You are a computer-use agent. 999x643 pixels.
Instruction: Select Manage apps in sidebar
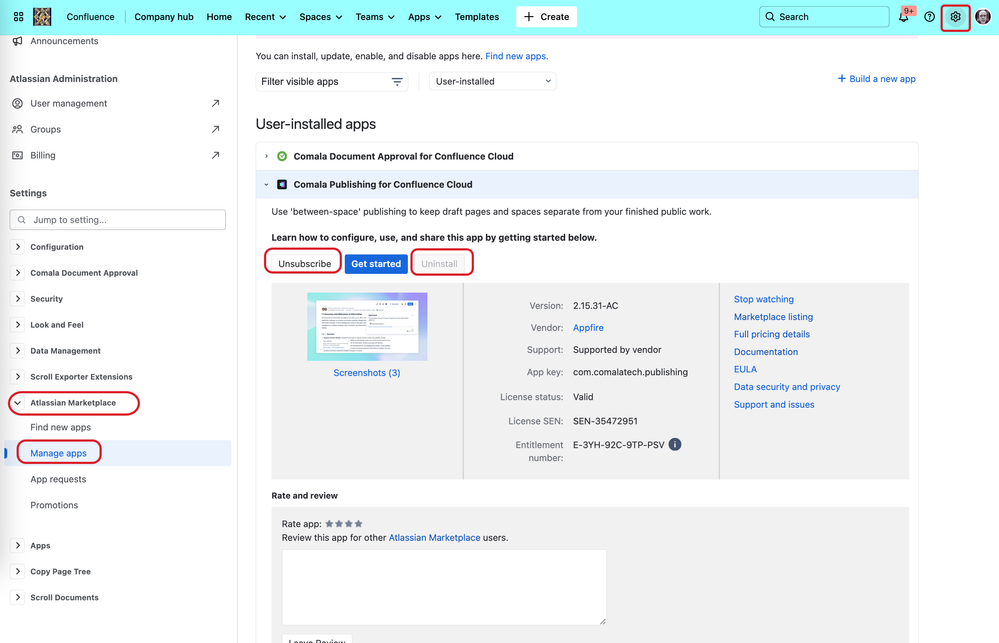[58, 453]
